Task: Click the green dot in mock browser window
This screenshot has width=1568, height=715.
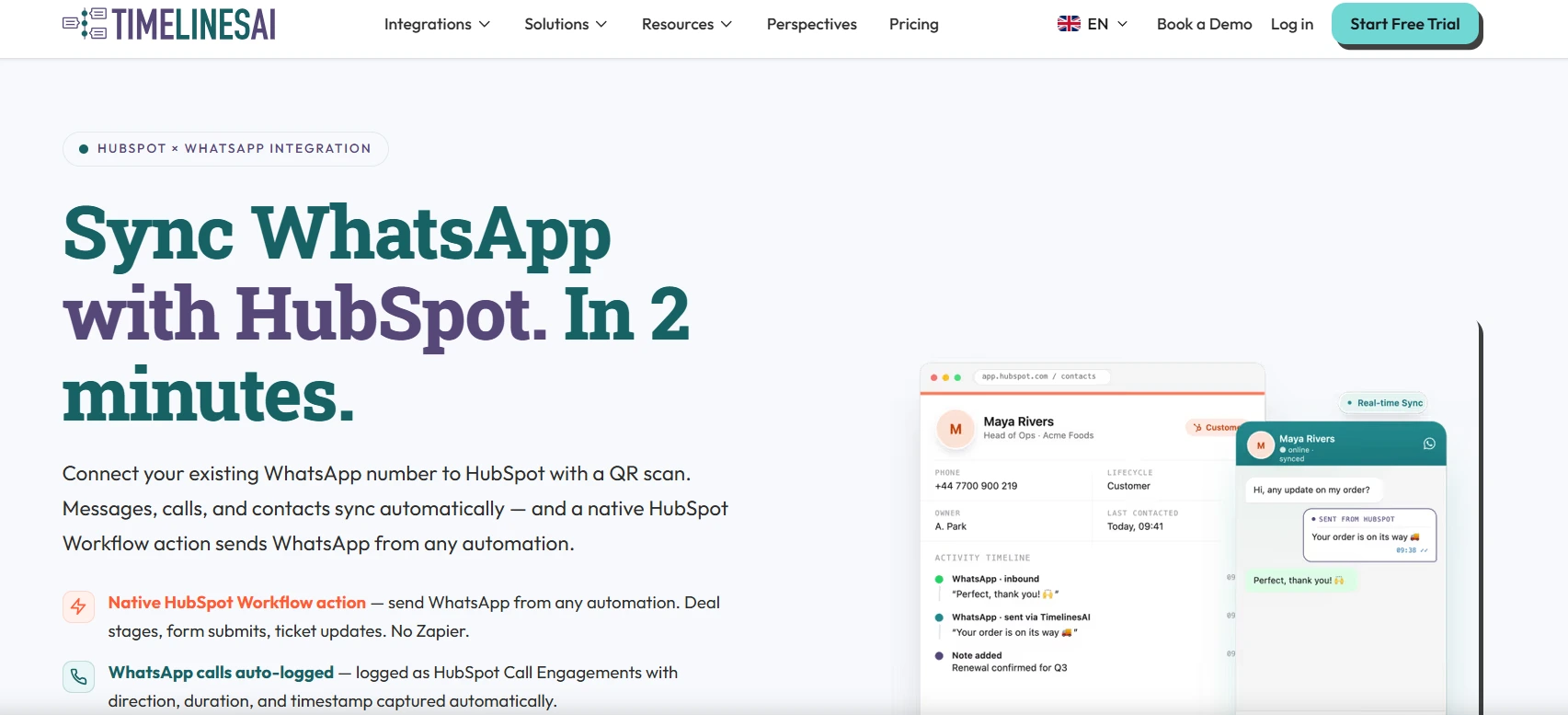Action: (x=957, y=377)
